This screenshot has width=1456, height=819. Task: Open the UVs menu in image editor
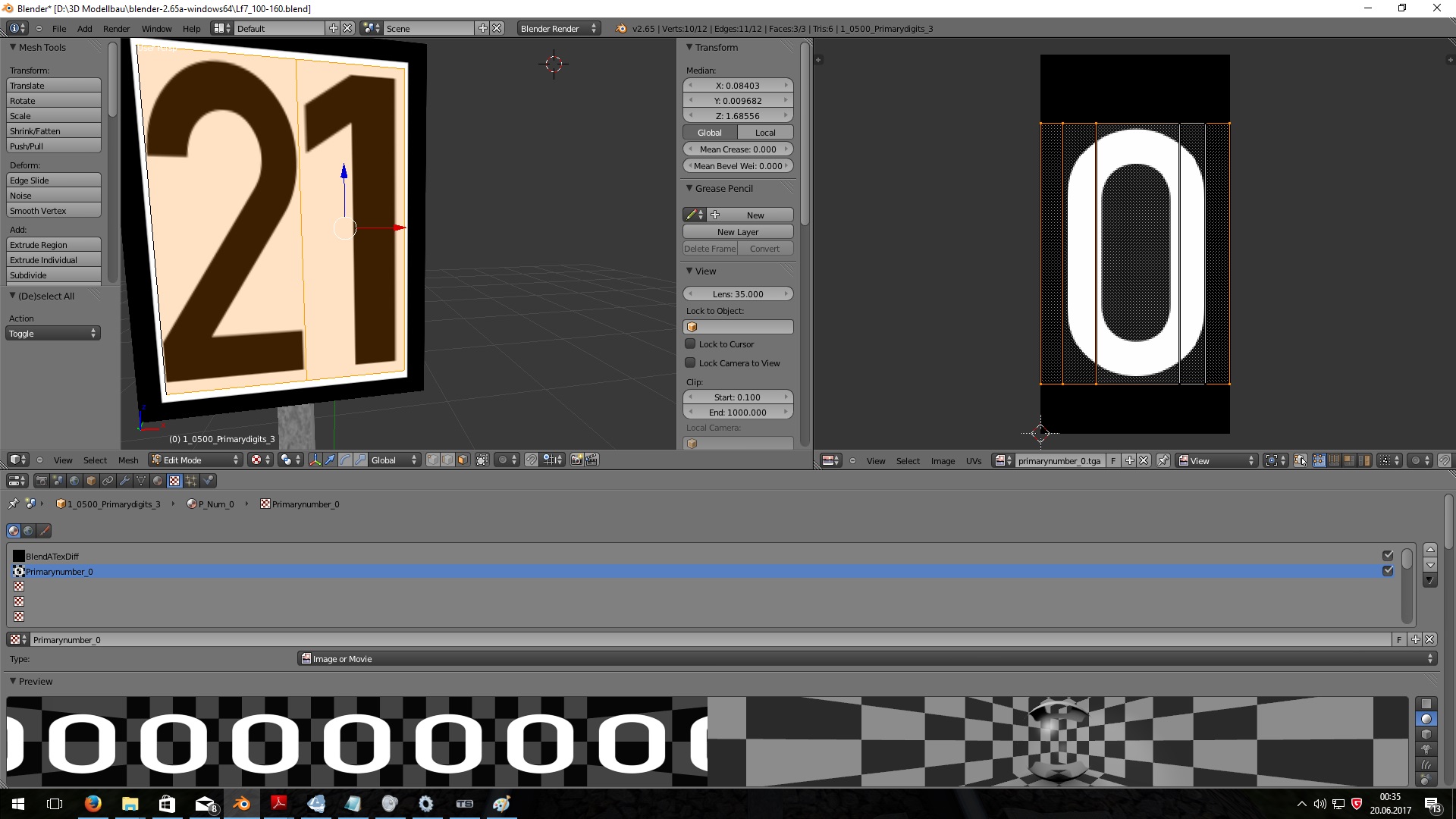974,461
